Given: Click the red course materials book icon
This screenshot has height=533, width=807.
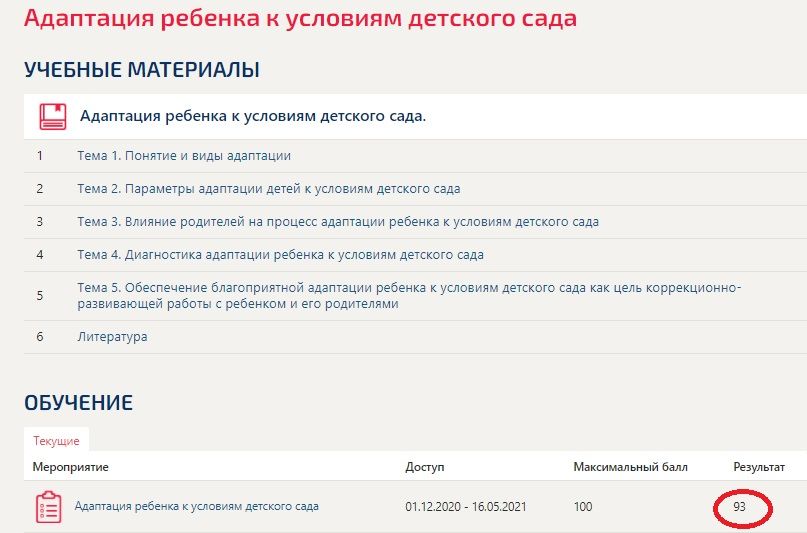Looking at the screenshot, I should [53, 117].
